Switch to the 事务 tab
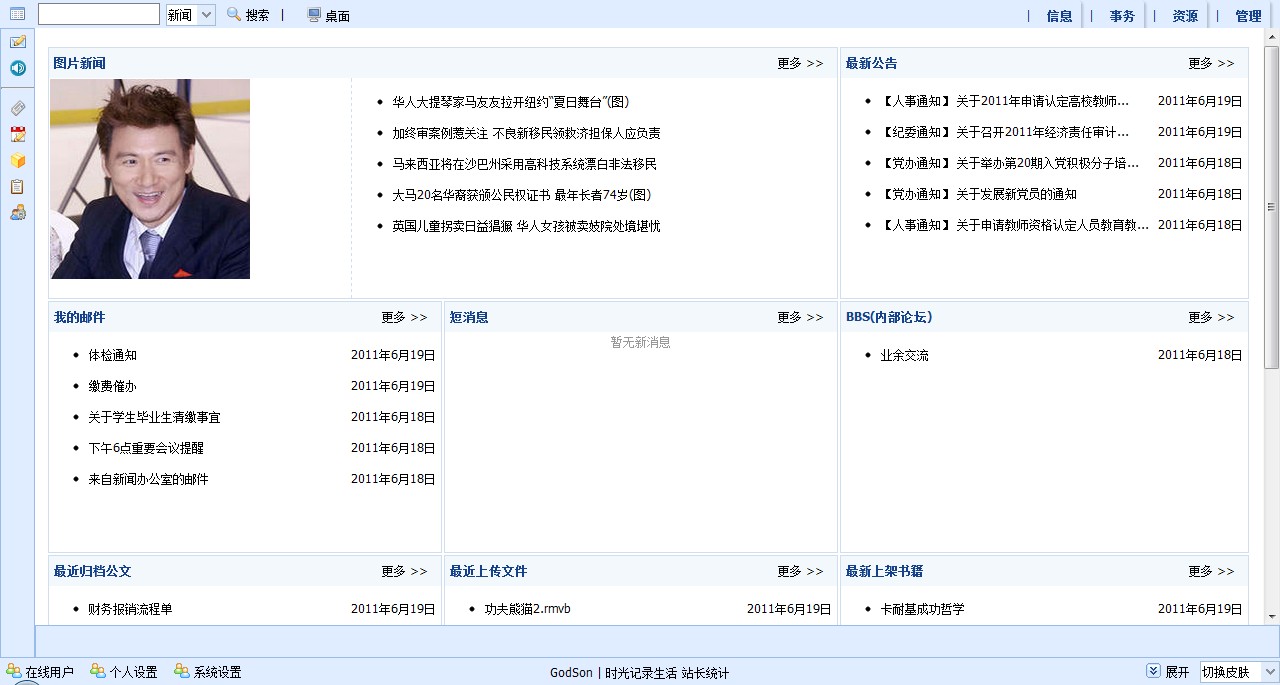Viewport: 1280px width, 685px height. point(1121,15)
